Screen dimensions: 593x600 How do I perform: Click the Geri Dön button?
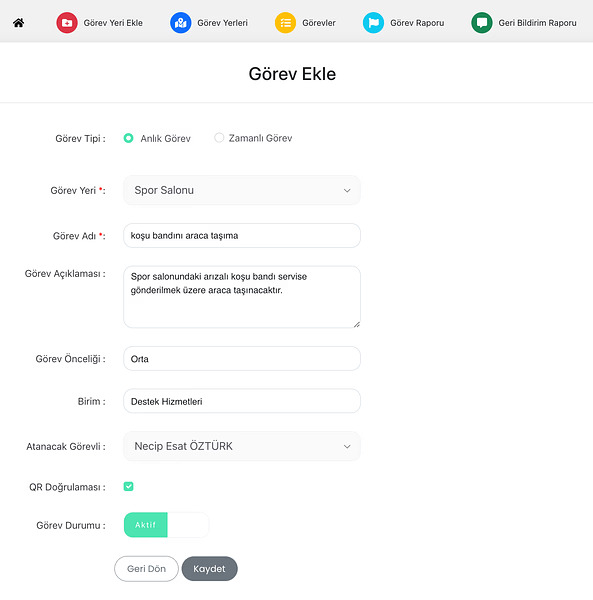pyautogui.click(x=146, y=569)
